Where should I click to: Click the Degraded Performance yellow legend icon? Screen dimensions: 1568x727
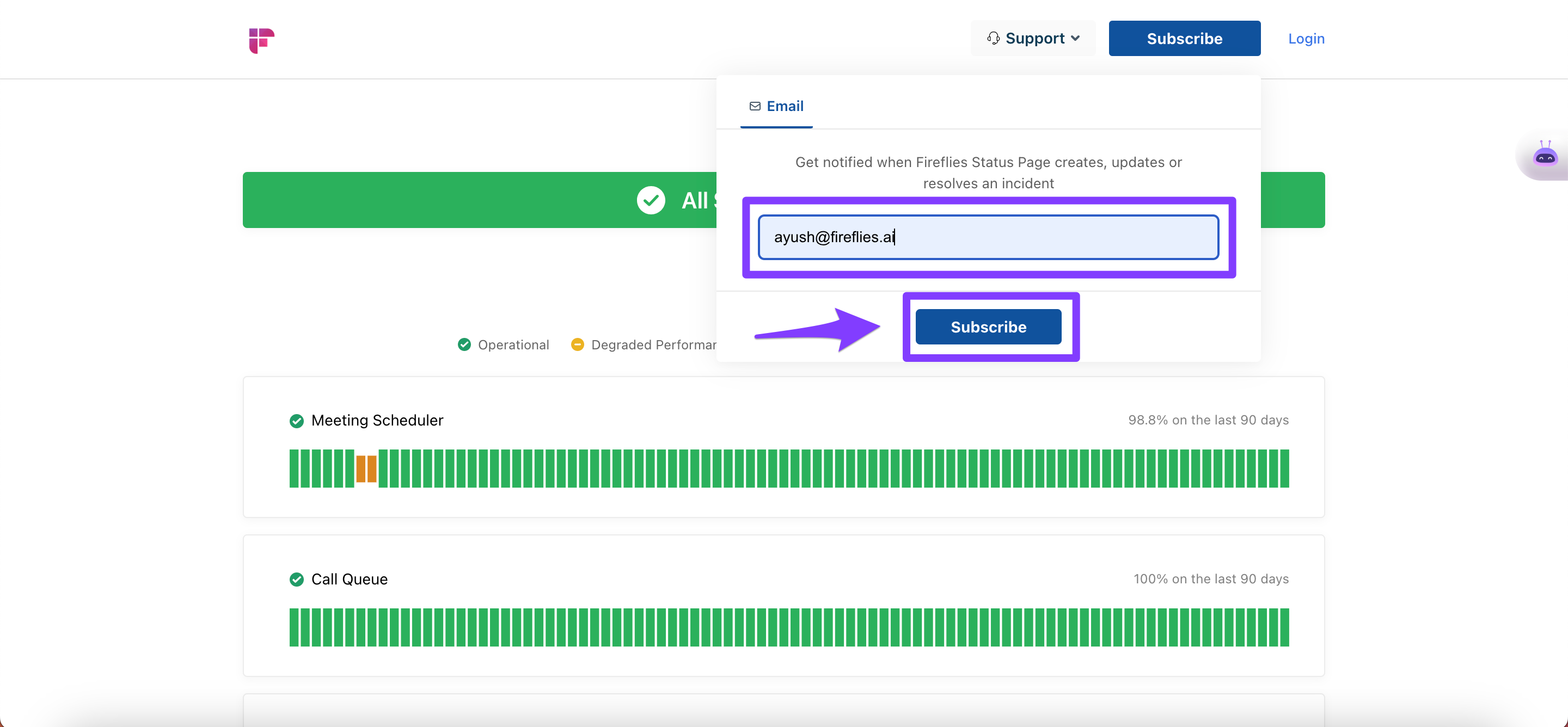pyautogui.click(x=577, y=345)
